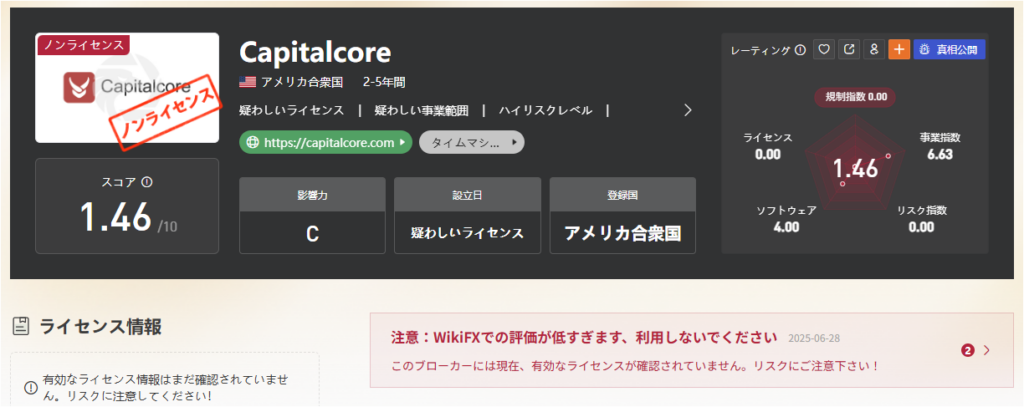Click the ライセンス情報 heading
Screen dimensions: 1024x407
point(101,327)
